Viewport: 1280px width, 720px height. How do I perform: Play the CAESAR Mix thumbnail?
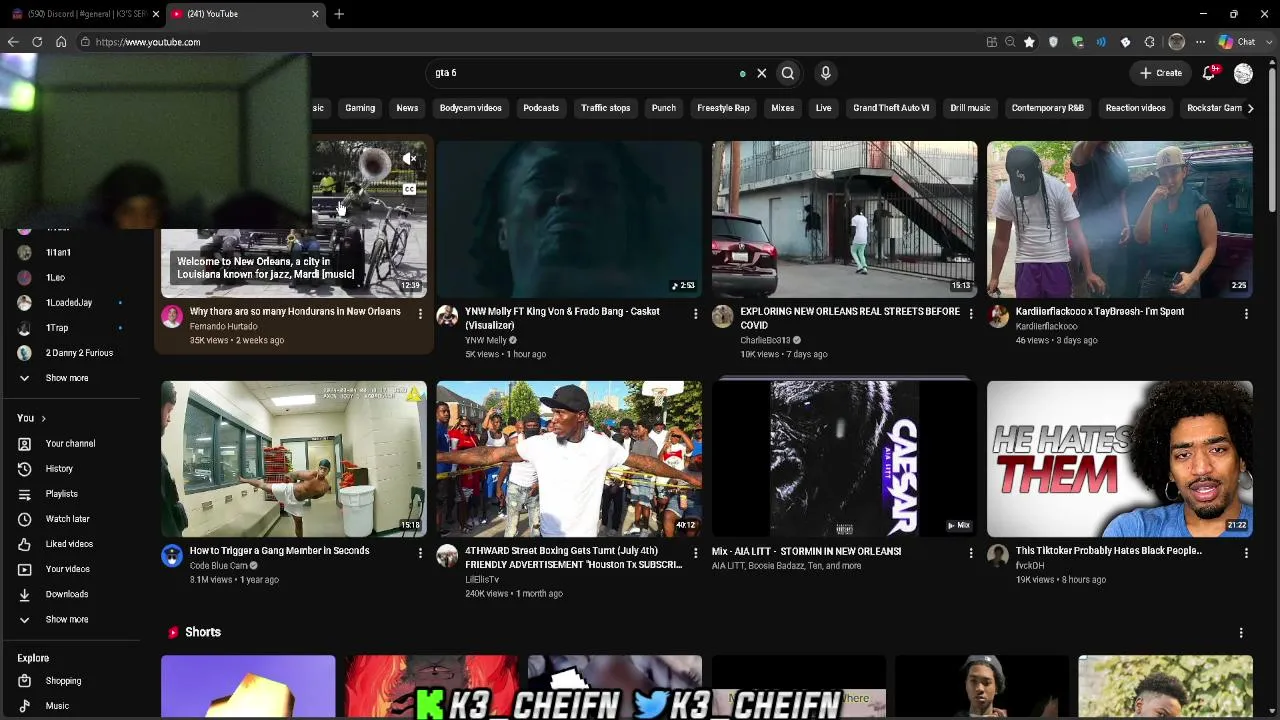click(x=844, y=459)
